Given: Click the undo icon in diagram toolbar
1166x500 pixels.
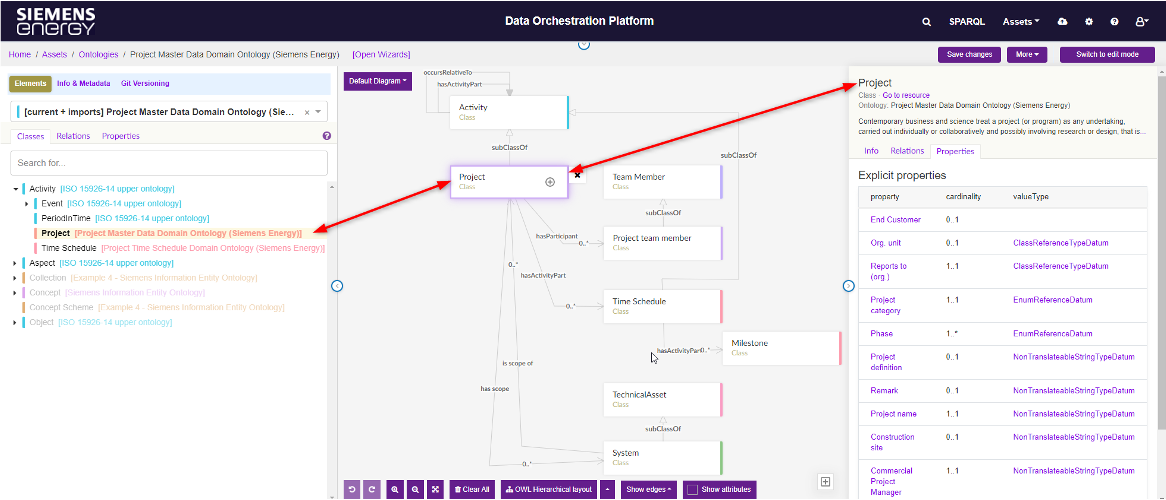Looking at the screenshot, I should 352,489.
